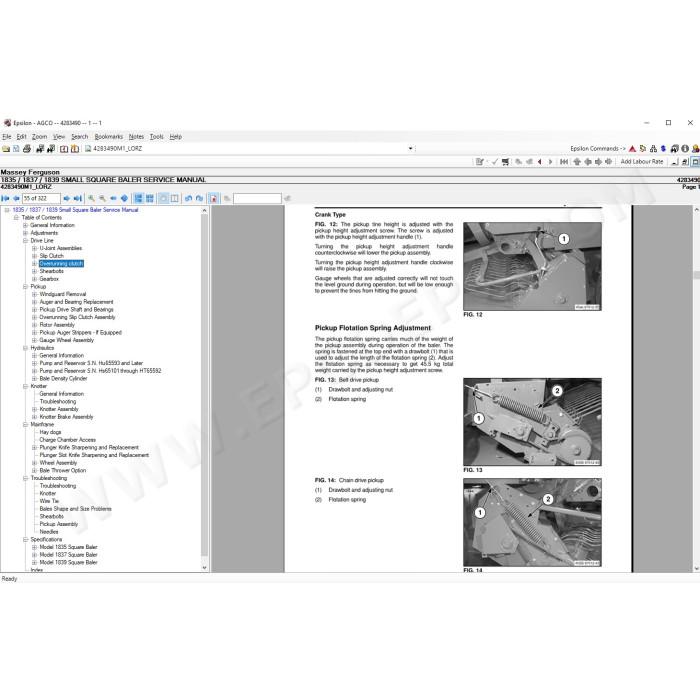Image resolution: width=700 pixels, height=700 pixels.
Task: Click the checkmark icon in the toolbar
Action: click(495, 162)
